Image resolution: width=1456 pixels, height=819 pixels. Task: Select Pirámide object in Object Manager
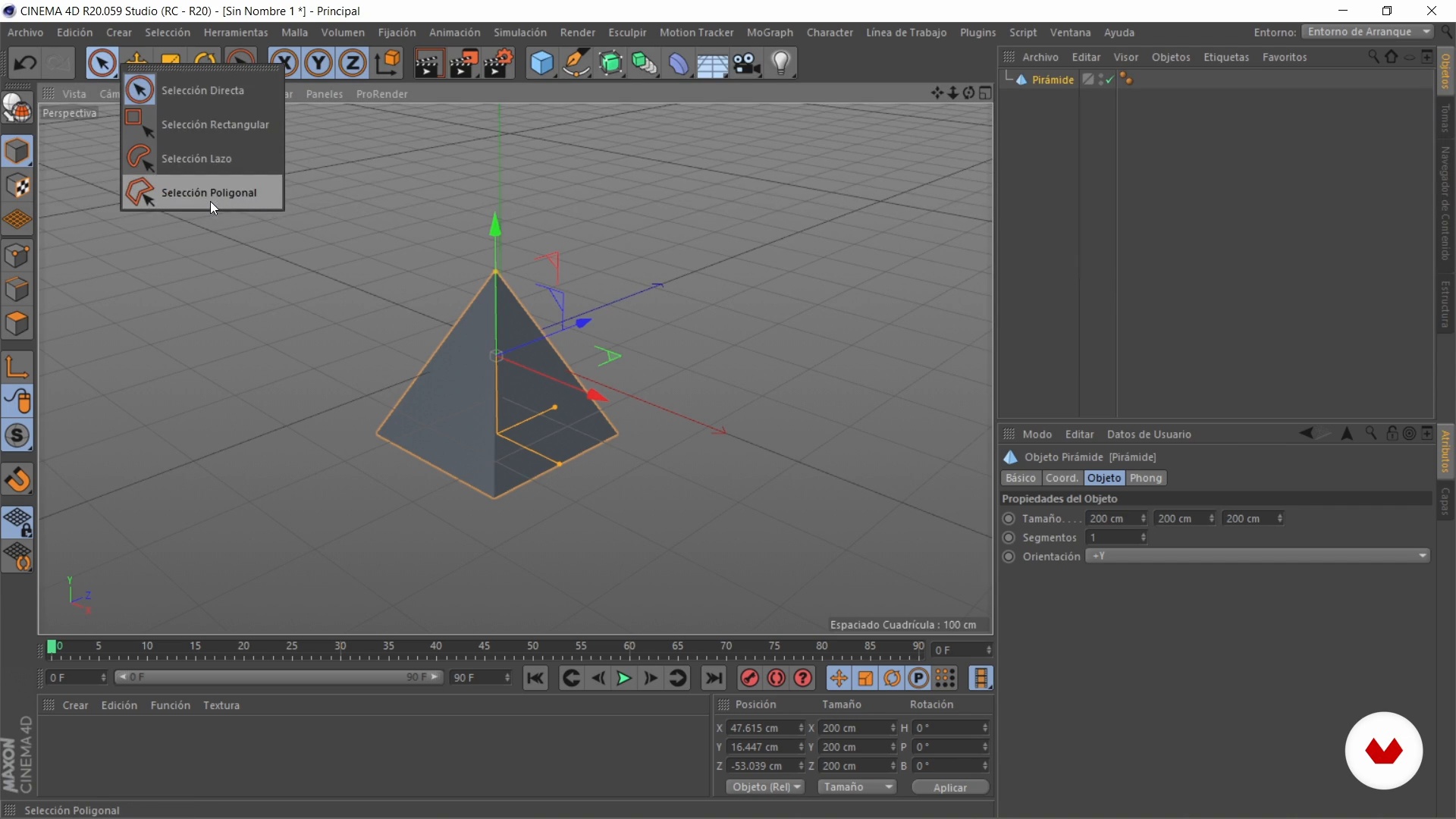(x=1053, y=80)
